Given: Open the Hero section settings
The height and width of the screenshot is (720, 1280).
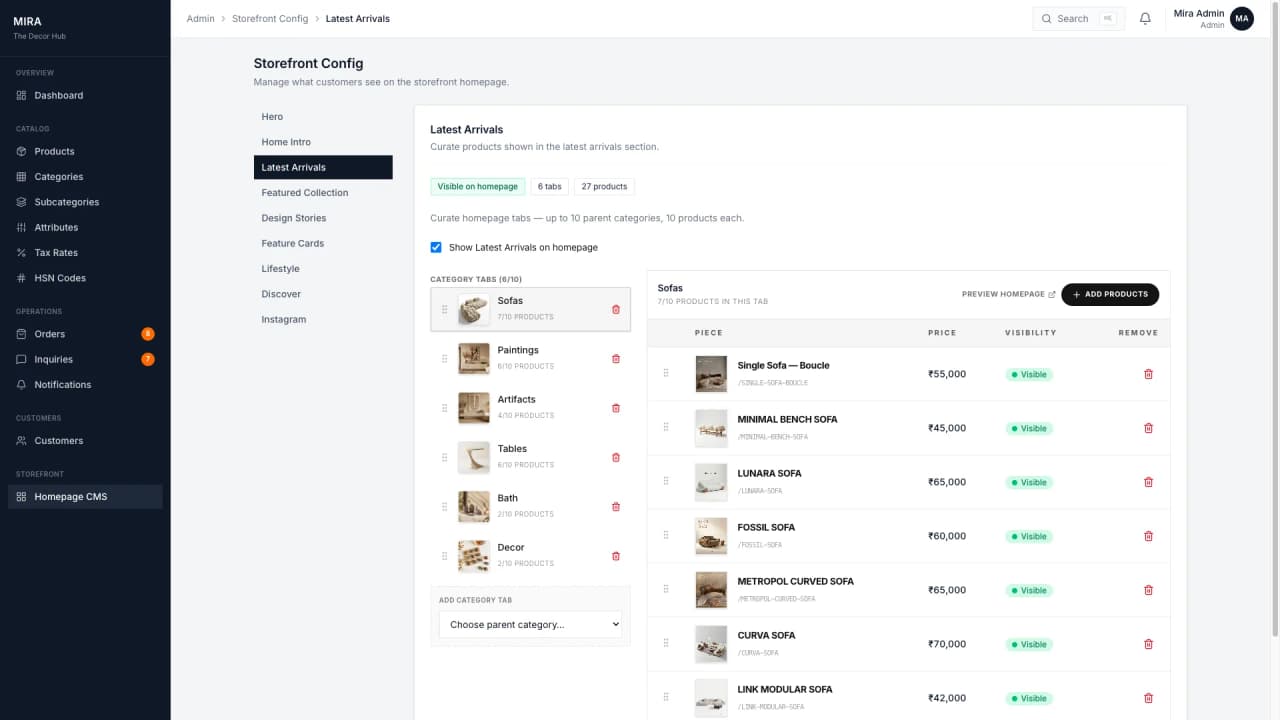Looking at the screenshot, I should click(323, 117).
